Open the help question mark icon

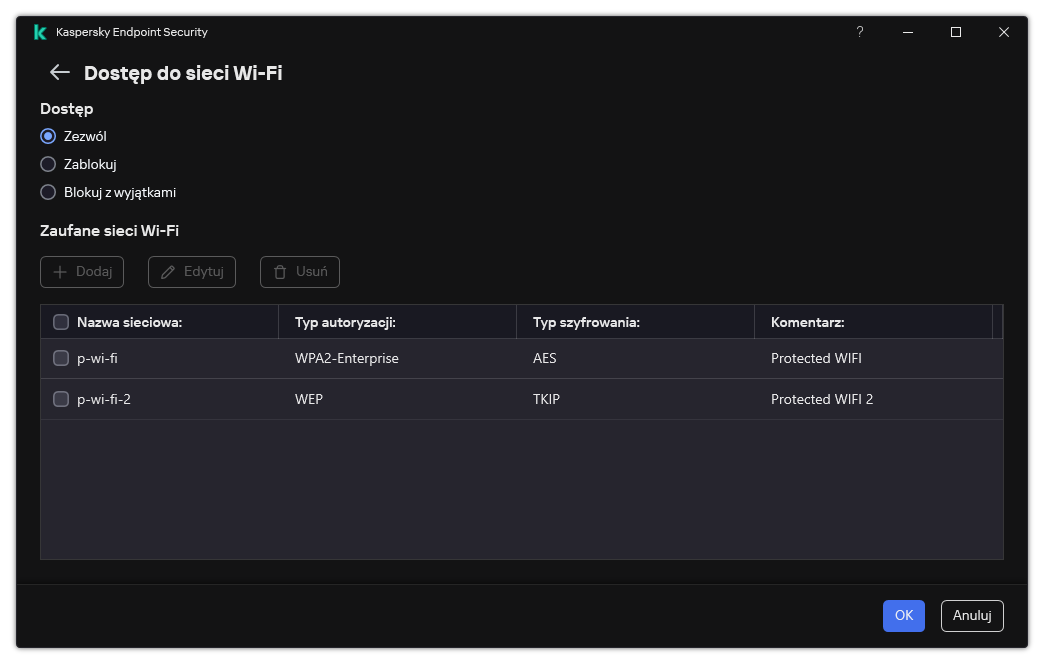pos(859,32)
